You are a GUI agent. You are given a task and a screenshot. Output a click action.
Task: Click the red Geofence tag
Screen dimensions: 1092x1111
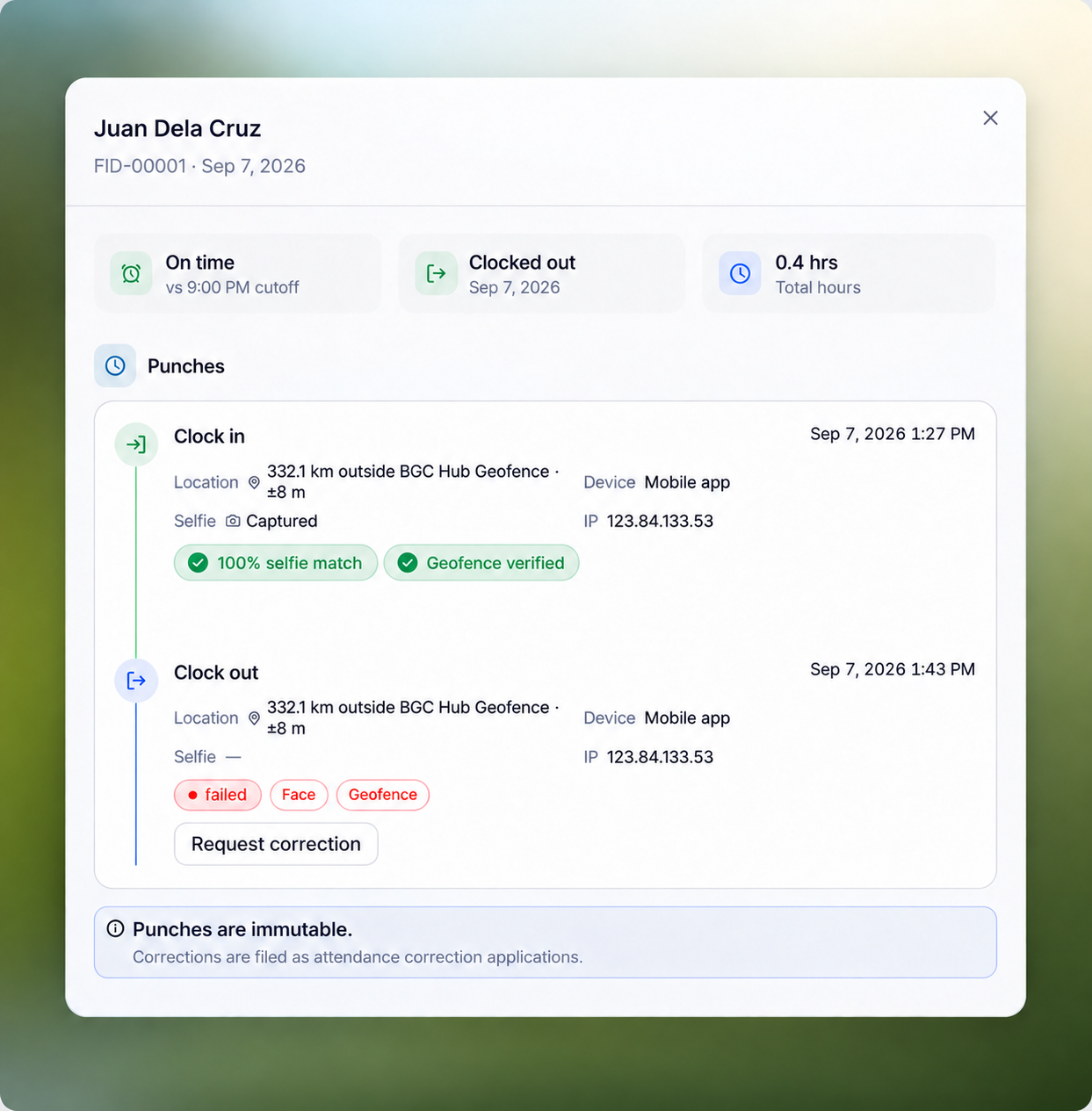point(383,795)
